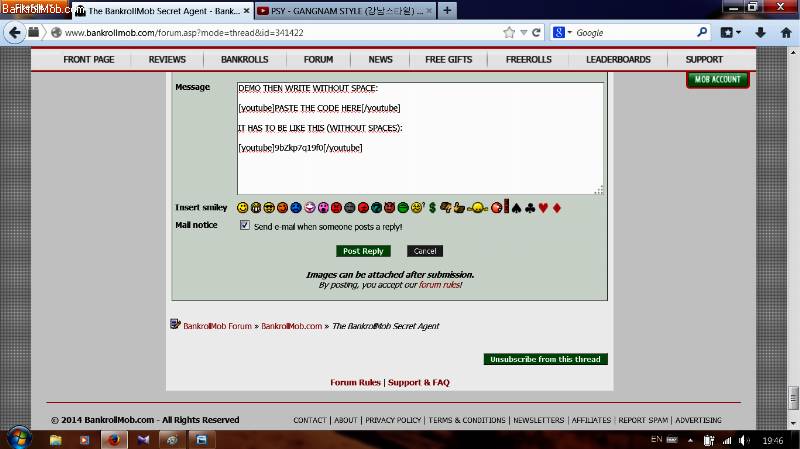Insert the red diamond suit symbol
800x449 pixels.
(x=557, y=208)
